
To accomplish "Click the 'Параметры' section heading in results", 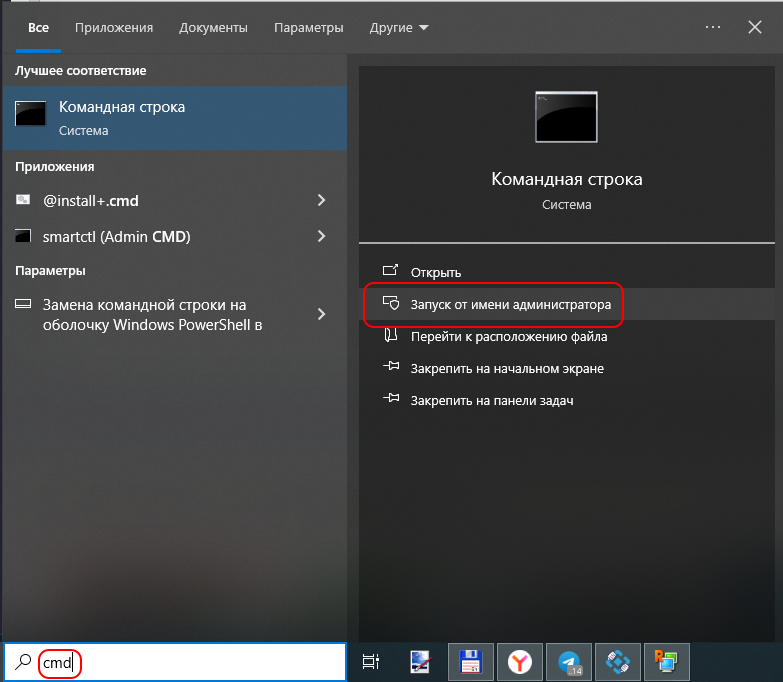I will [x=50, y=271].
